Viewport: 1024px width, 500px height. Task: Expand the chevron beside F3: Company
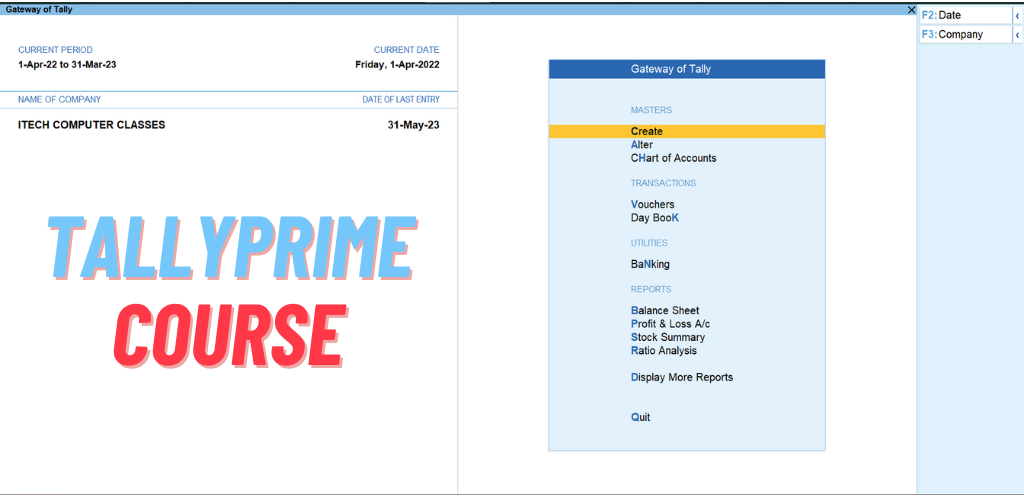point(1017,35)
